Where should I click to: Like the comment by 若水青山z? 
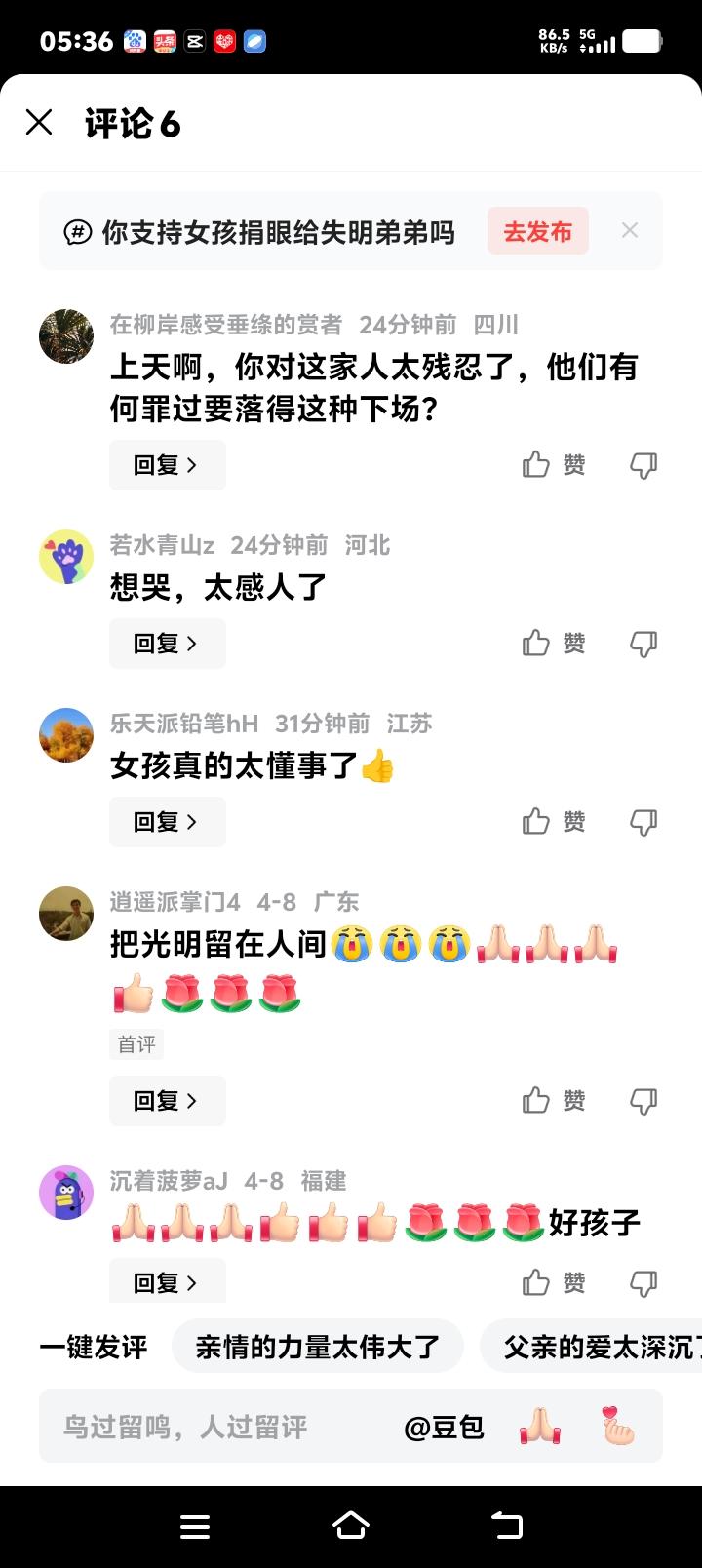pyautogui.click(x=553, y=644)
